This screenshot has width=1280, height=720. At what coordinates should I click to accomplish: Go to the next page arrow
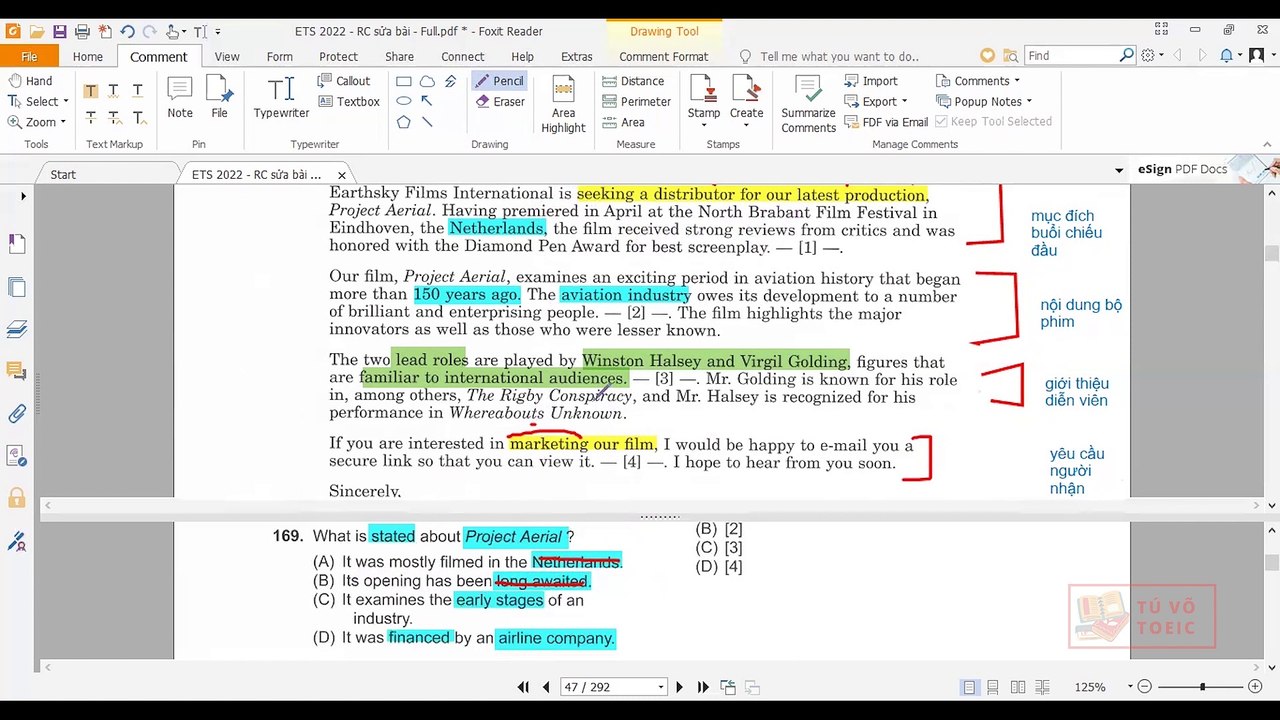(x=679, y=687)
